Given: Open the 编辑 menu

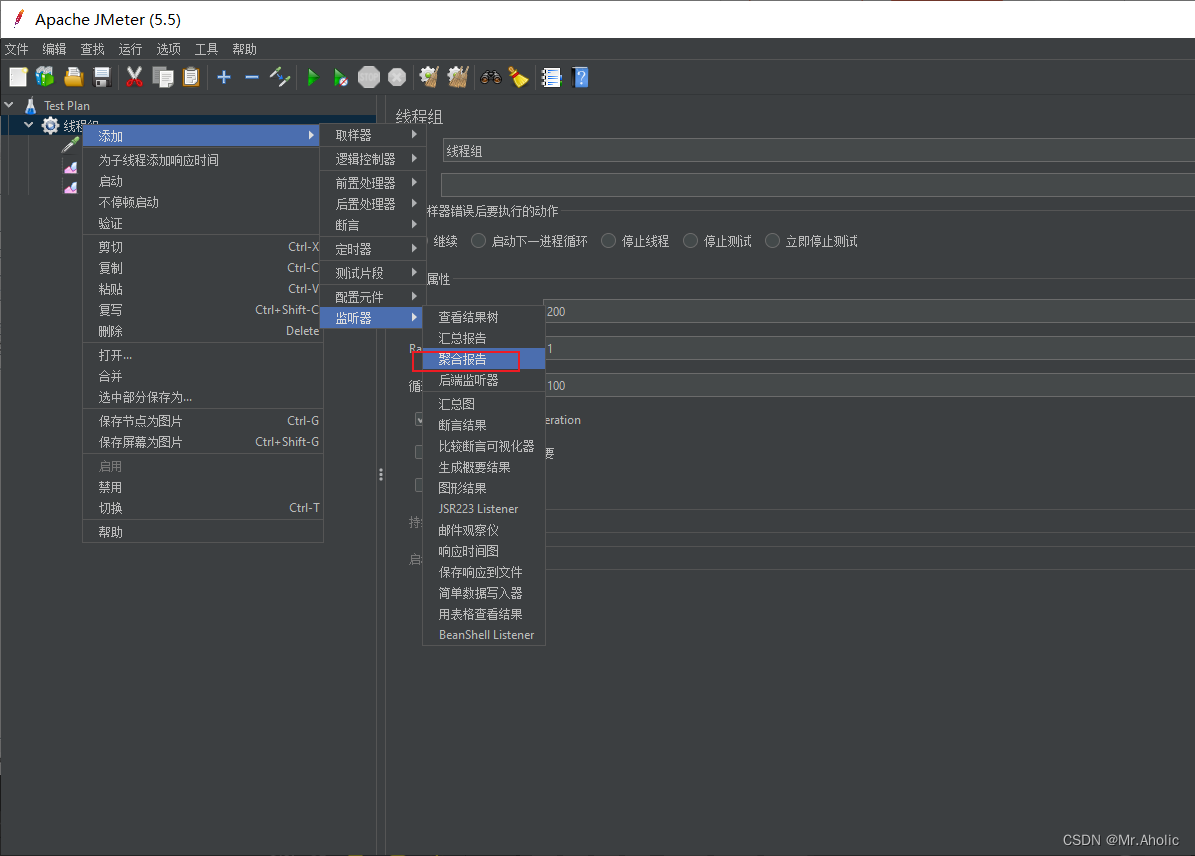Looking at the screenshot, I should [x=54, y=49].
